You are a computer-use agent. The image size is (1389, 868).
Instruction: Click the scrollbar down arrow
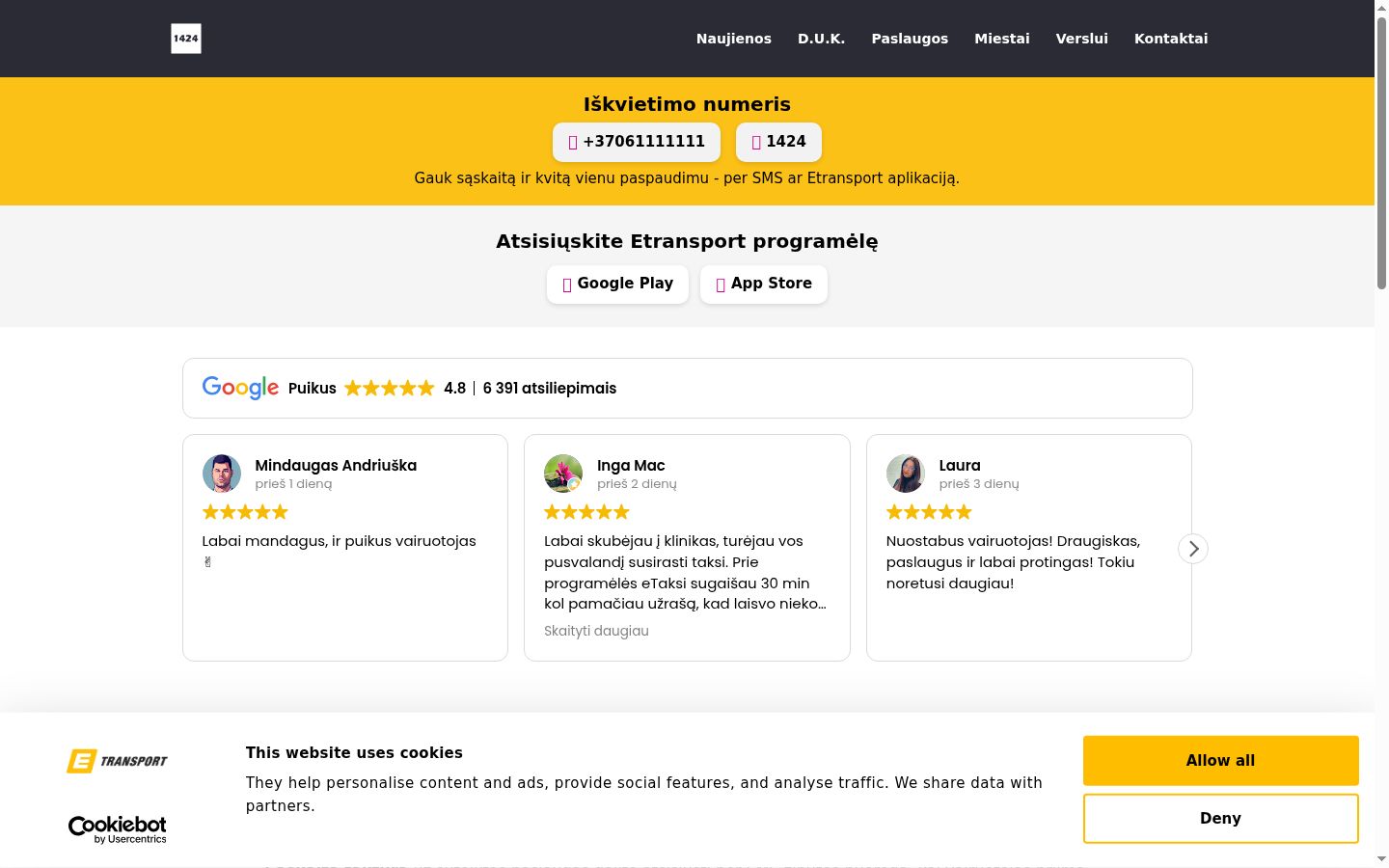pos(1381,859)
